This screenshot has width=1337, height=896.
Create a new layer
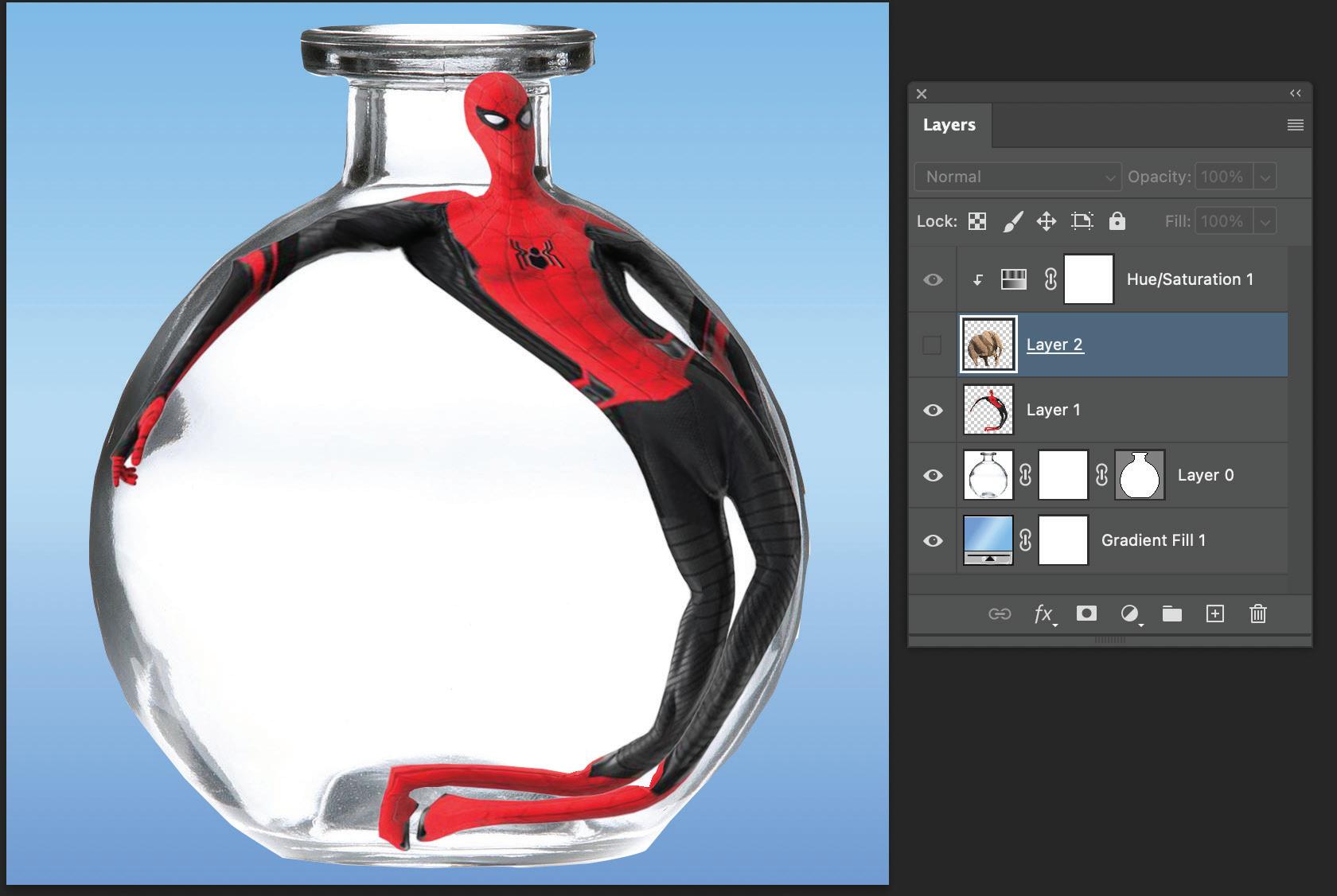(x=1215, y=614)
